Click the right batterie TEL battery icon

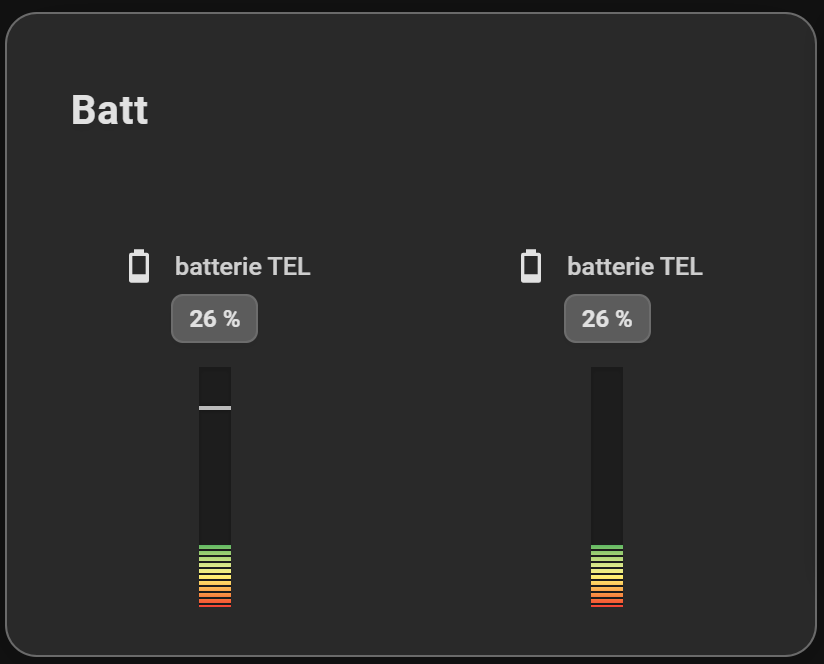pyautogui.click(x=531, y=266)
